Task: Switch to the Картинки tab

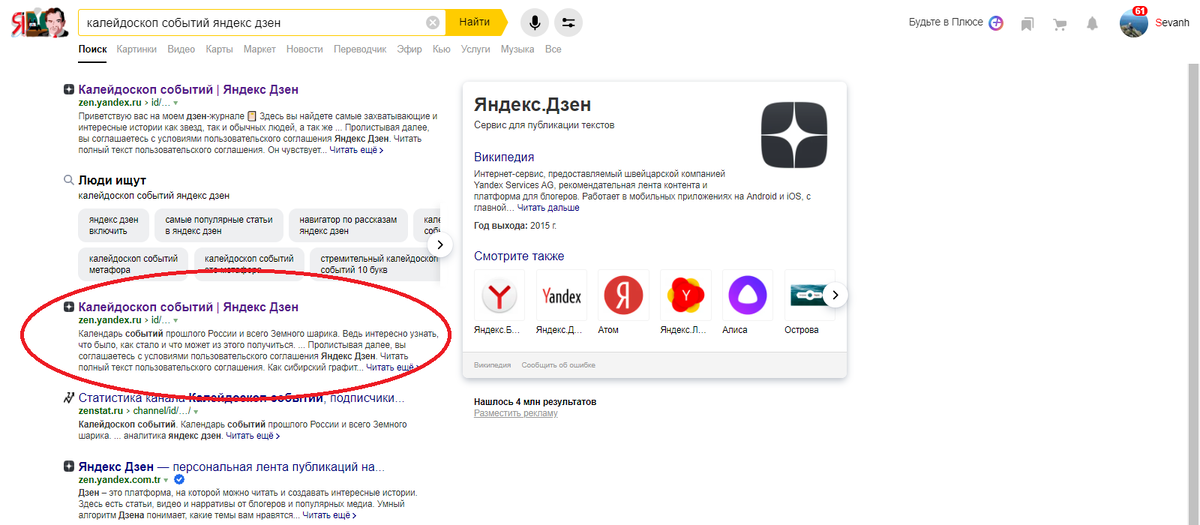Action: (136, 49)
